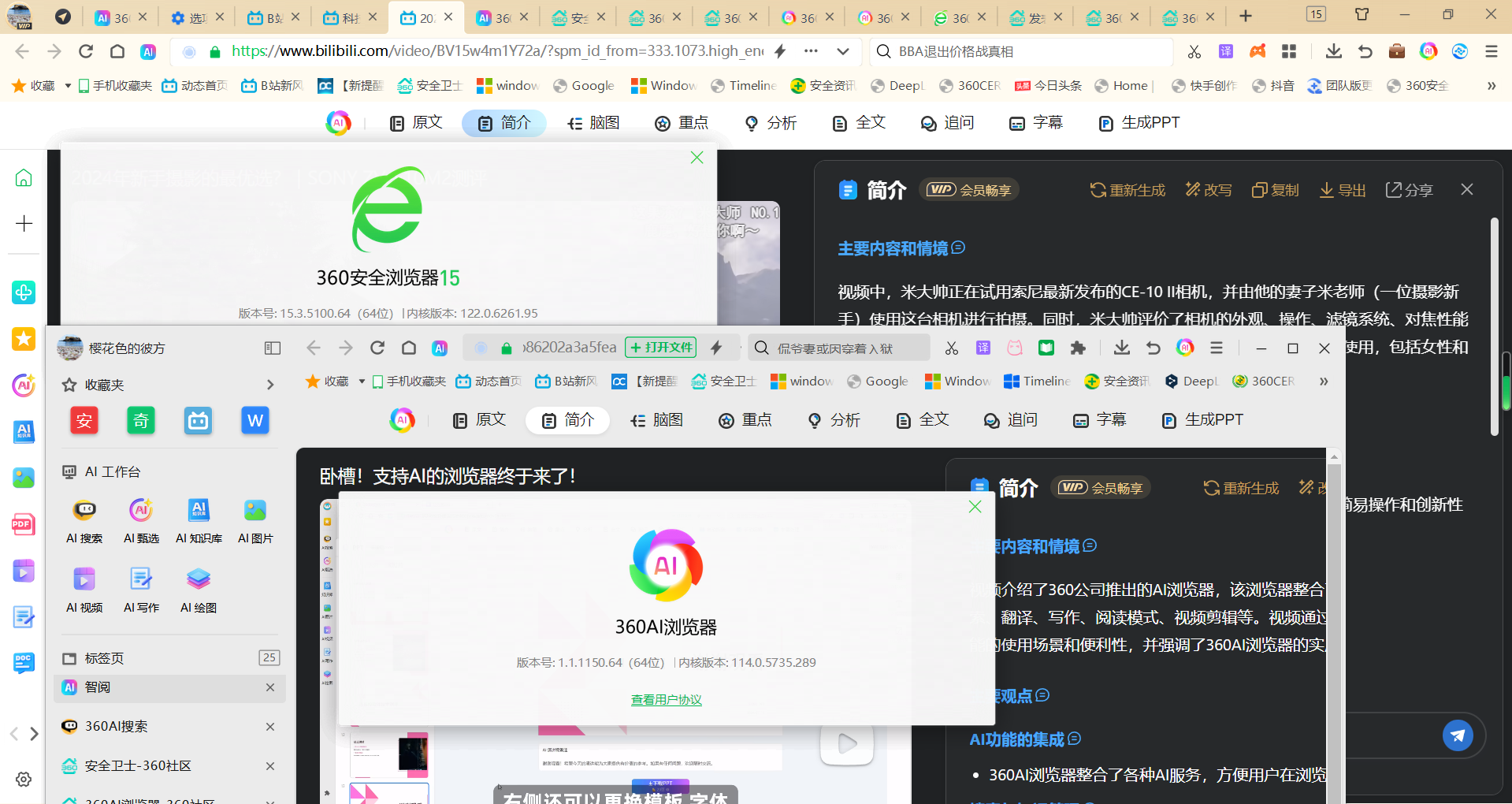Click PDF icon in outer left sidebar

(x=24, y=524)
